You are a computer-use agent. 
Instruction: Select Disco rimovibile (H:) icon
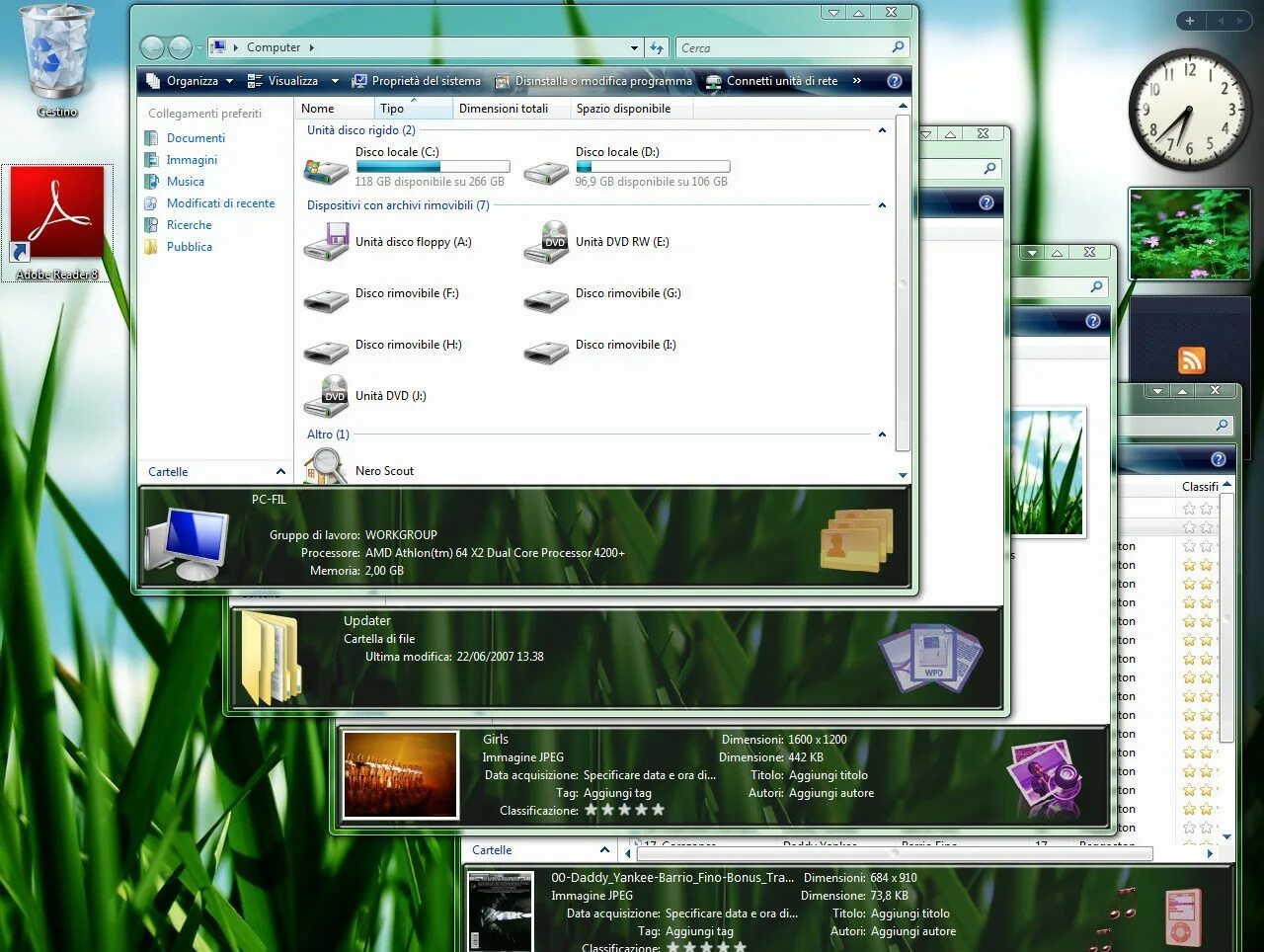tap(326, 352)
